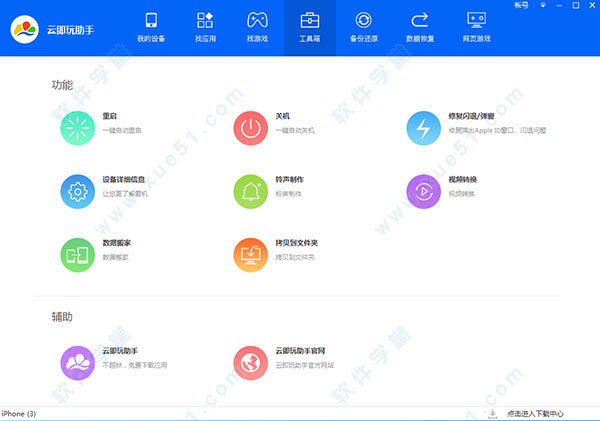Click the green 重启 restart icon

[x=78, y=128]
